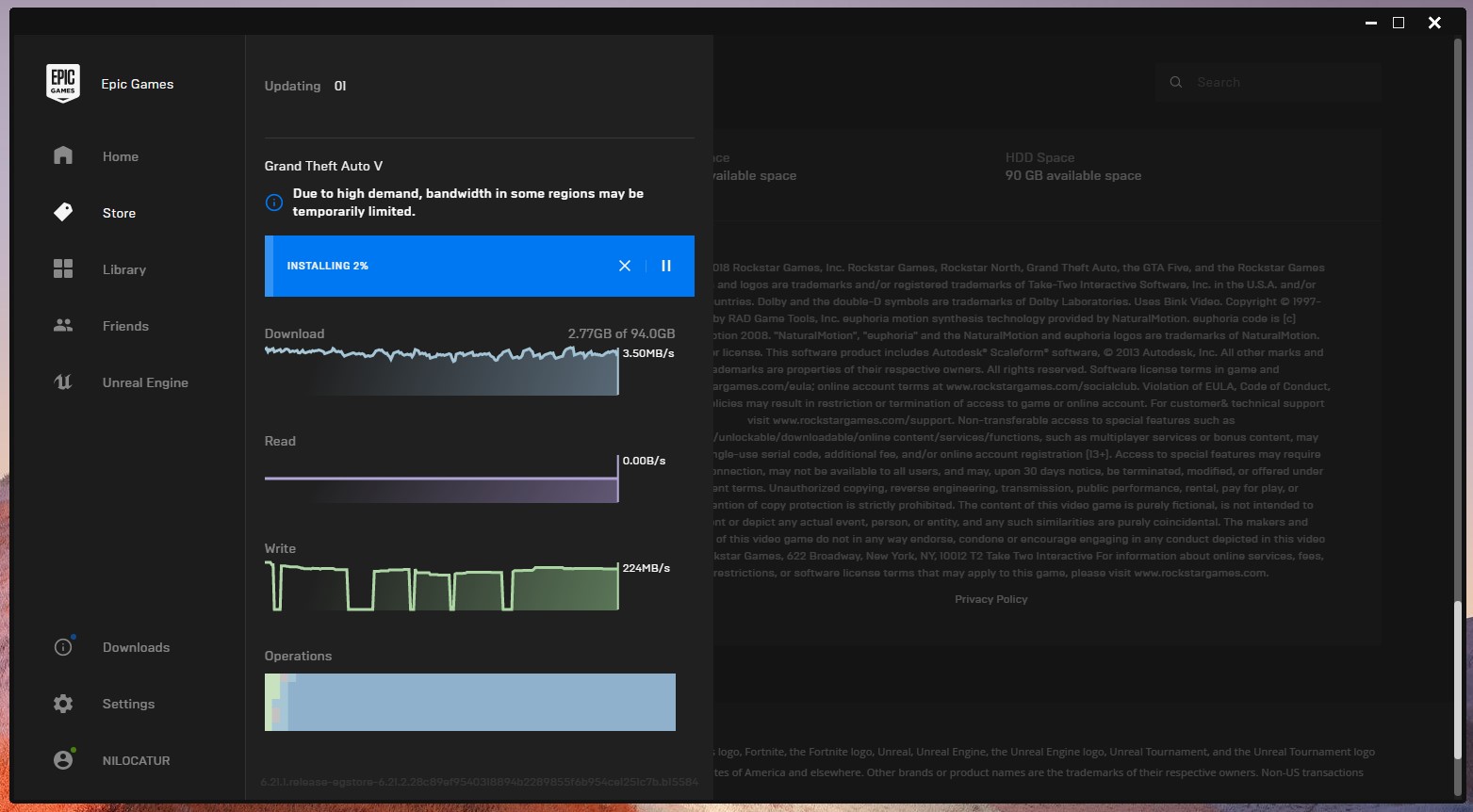The width and height of the screenshot is (1473, 812).
Task: Click the Grand Theft Auto V title
Action: pos(323,166)
